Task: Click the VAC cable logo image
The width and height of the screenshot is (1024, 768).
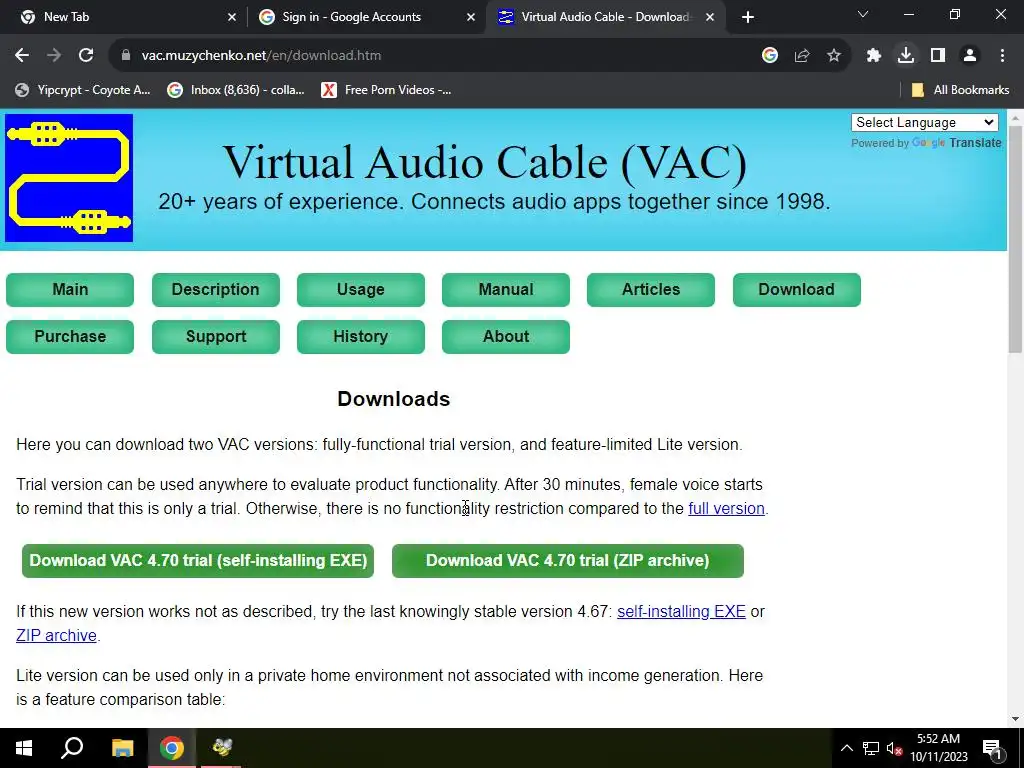Action: (x=69, y=178)
